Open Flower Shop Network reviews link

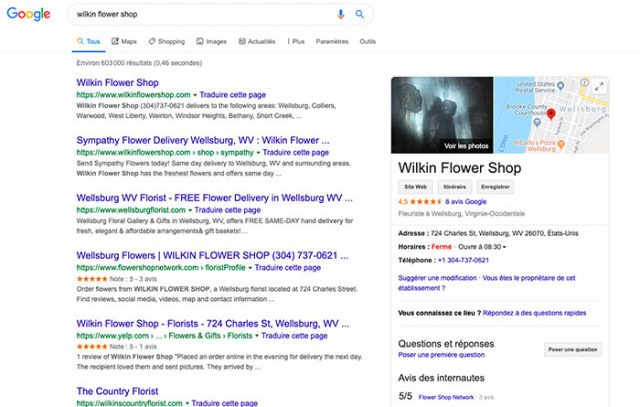(446, 397)
